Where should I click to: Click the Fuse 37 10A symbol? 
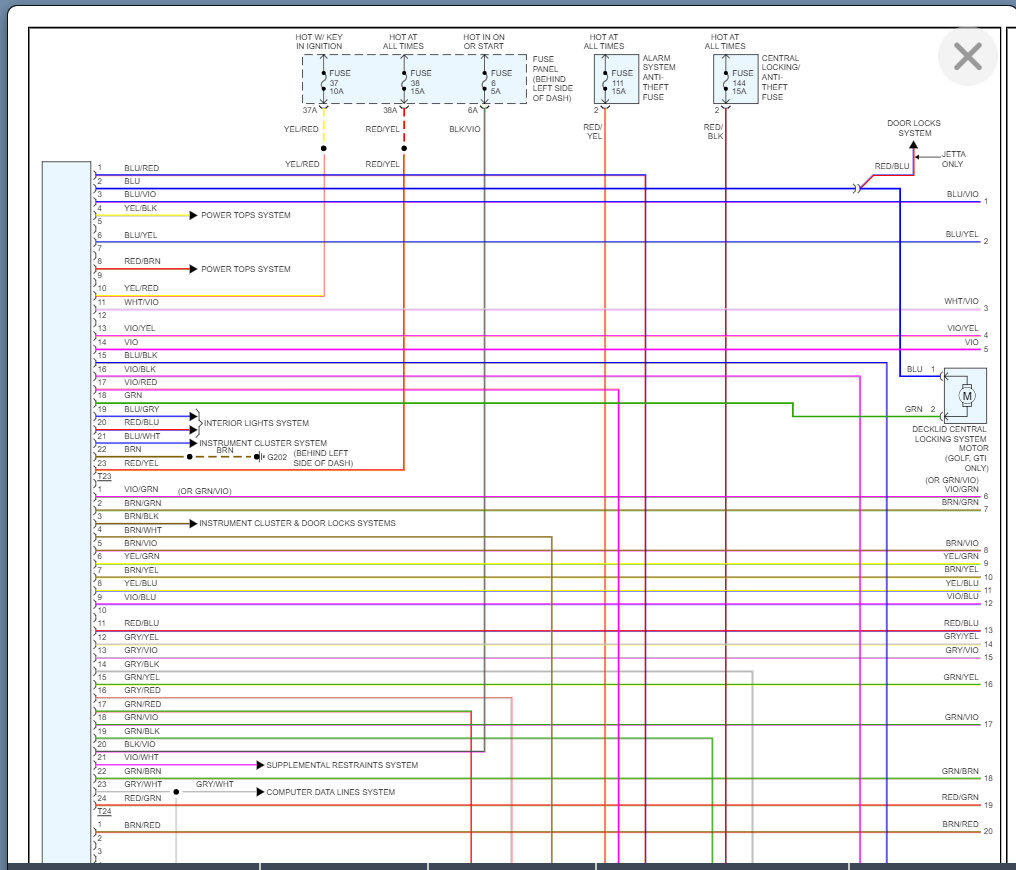click(x=323, y=82)
